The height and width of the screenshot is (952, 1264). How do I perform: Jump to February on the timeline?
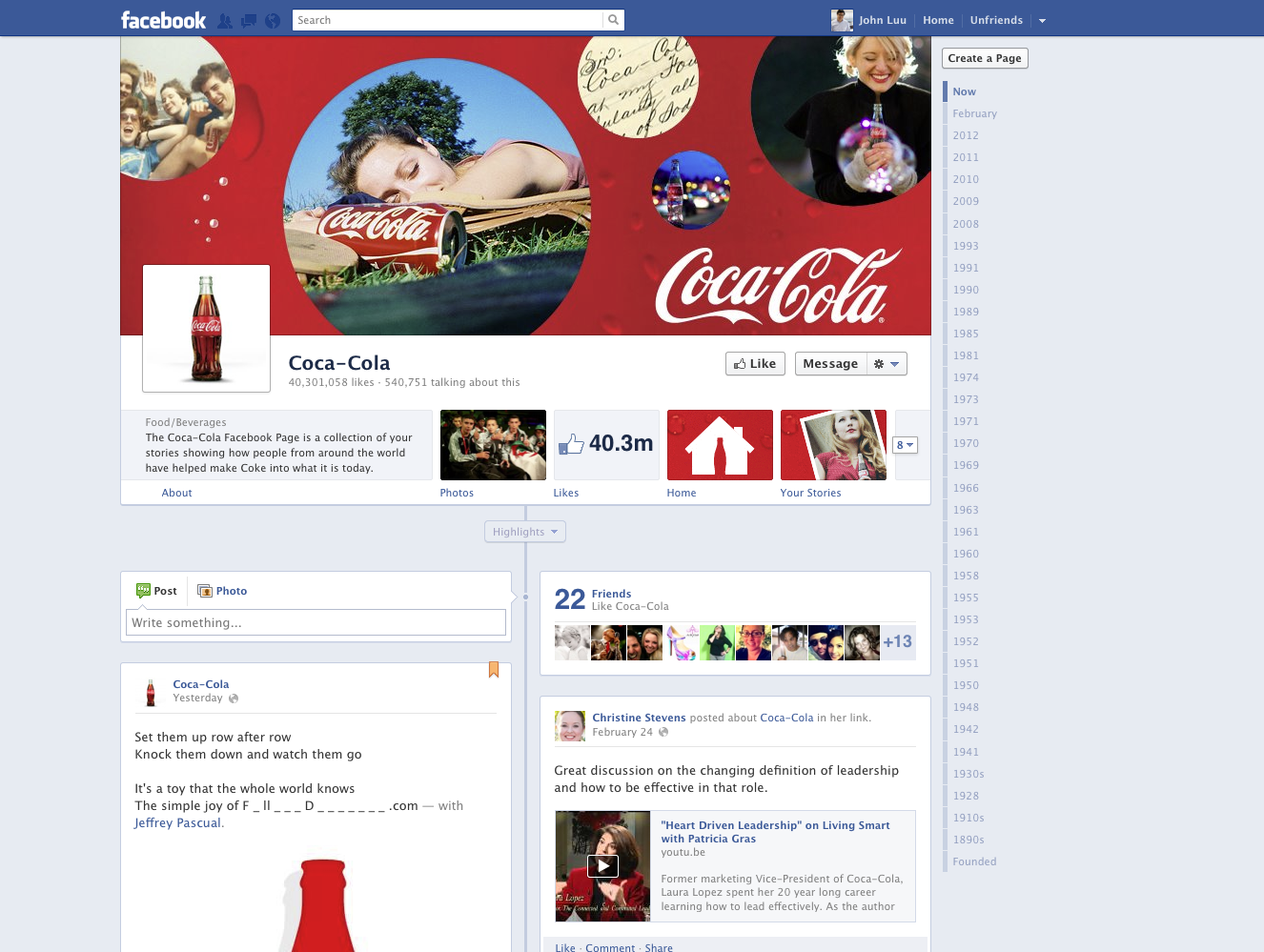974,113
